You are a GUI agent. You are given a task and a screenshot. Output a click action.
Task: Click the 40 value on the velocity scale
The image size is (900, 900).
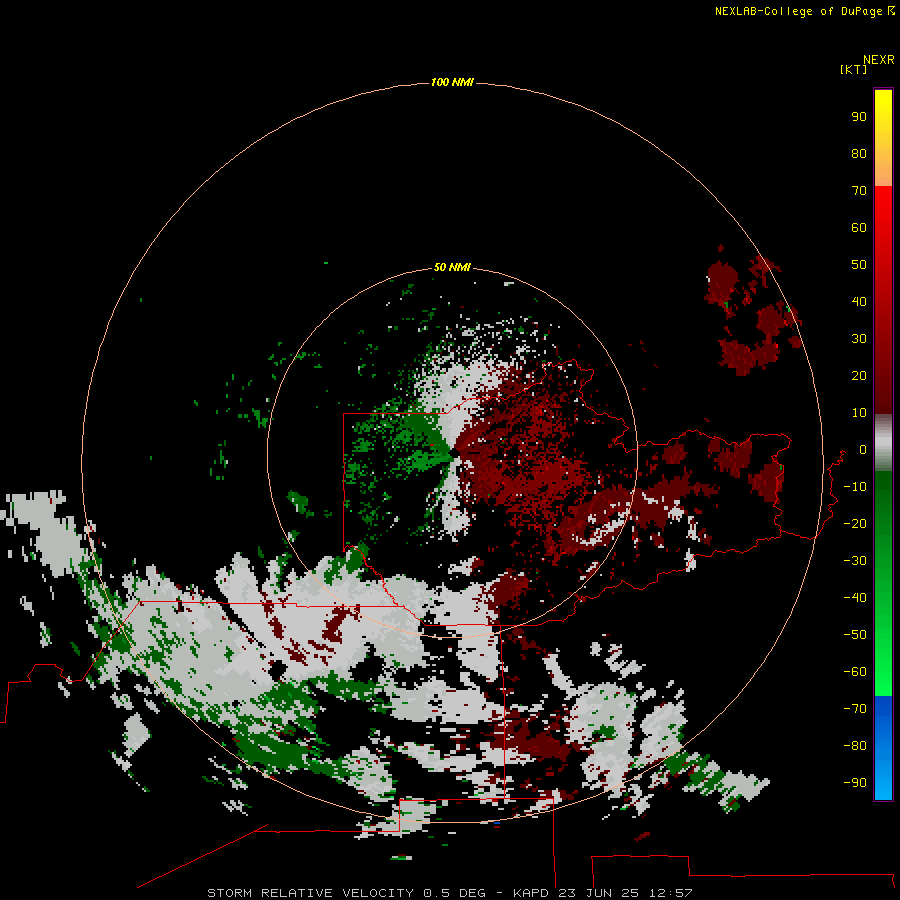coord(859,301)
